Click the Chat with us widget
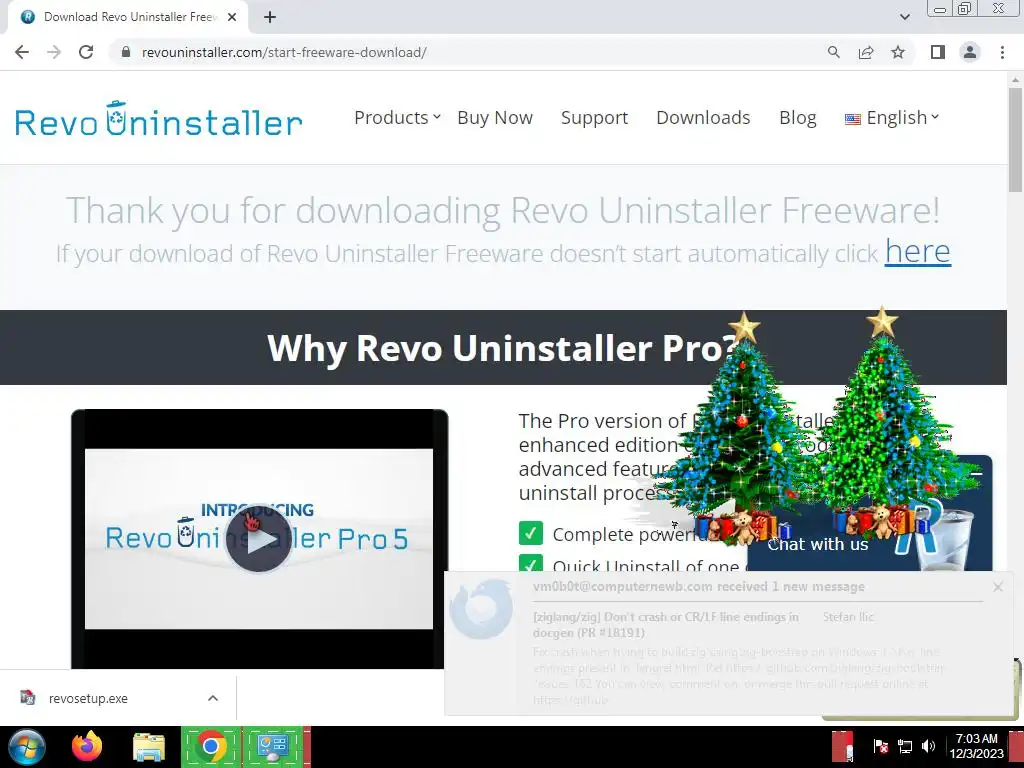Screen dimensions: 1024x768 coord(818,544)
